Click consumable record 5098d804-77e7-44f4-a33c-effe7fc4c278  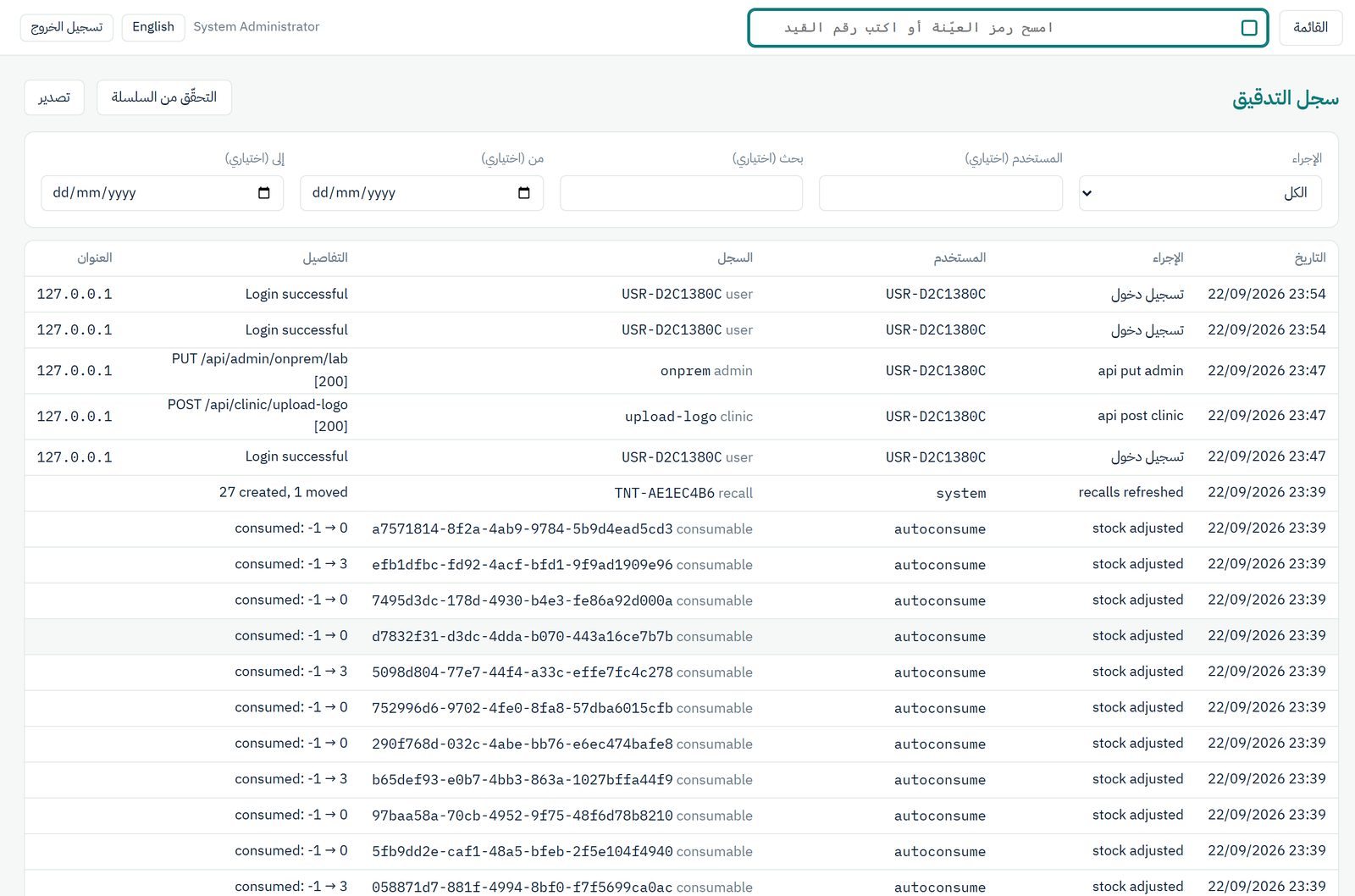tap(562, 672)
